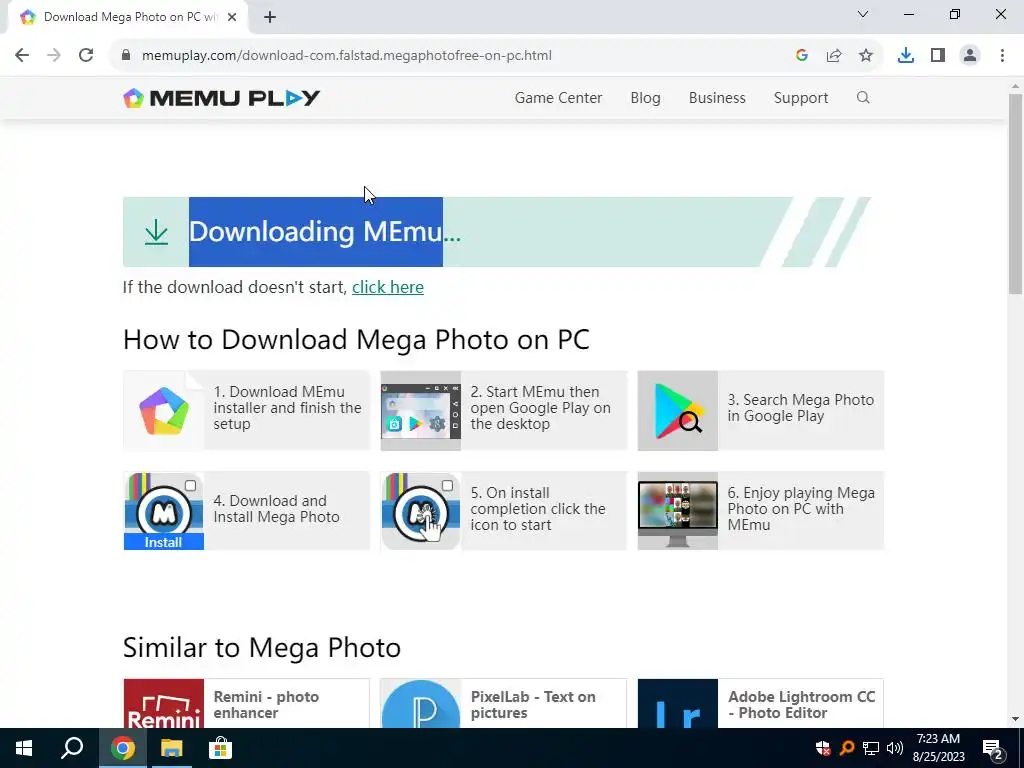Screen dimensions: 1024x768
Task: Click the site search magnifier icon
Action: (863, 98)
